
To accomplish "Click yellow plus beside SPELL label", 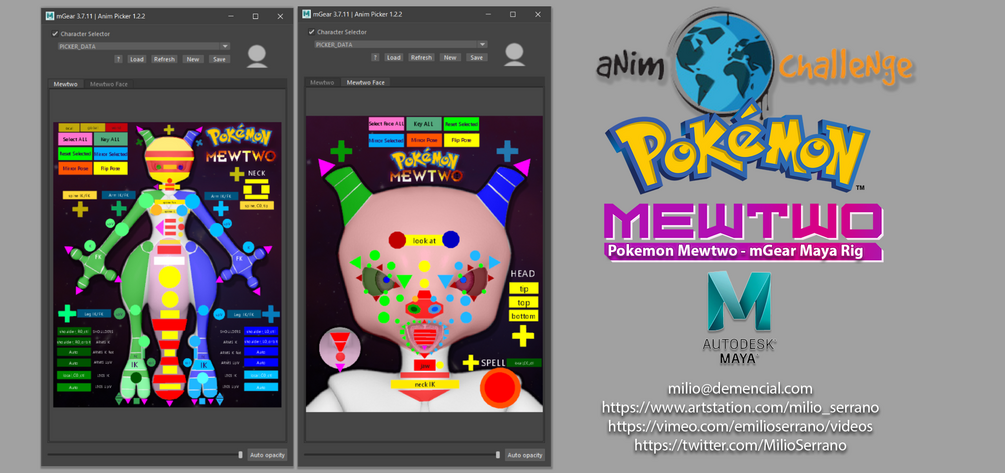I will tap(470, 363).
